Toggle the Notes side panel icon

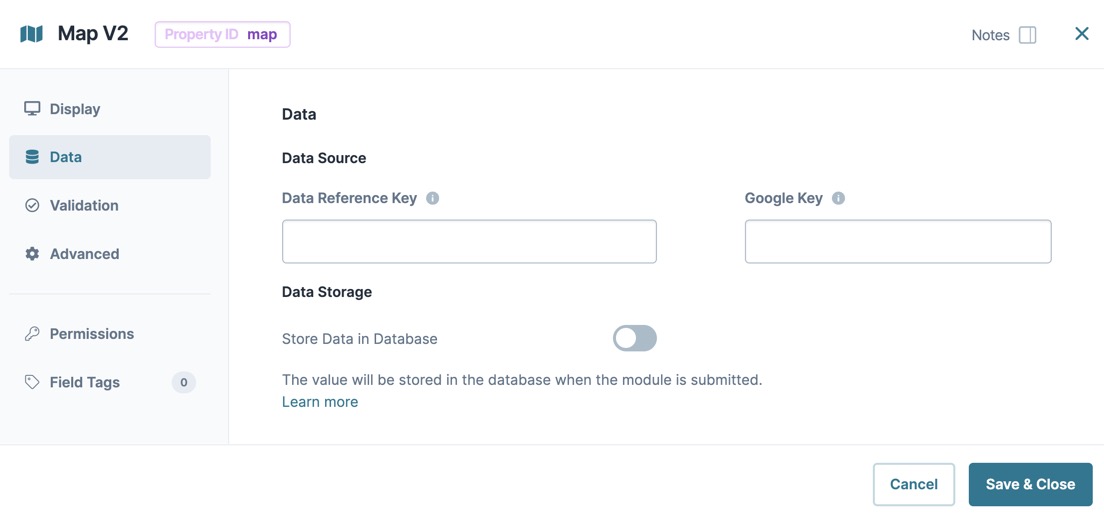(1028, 35)
